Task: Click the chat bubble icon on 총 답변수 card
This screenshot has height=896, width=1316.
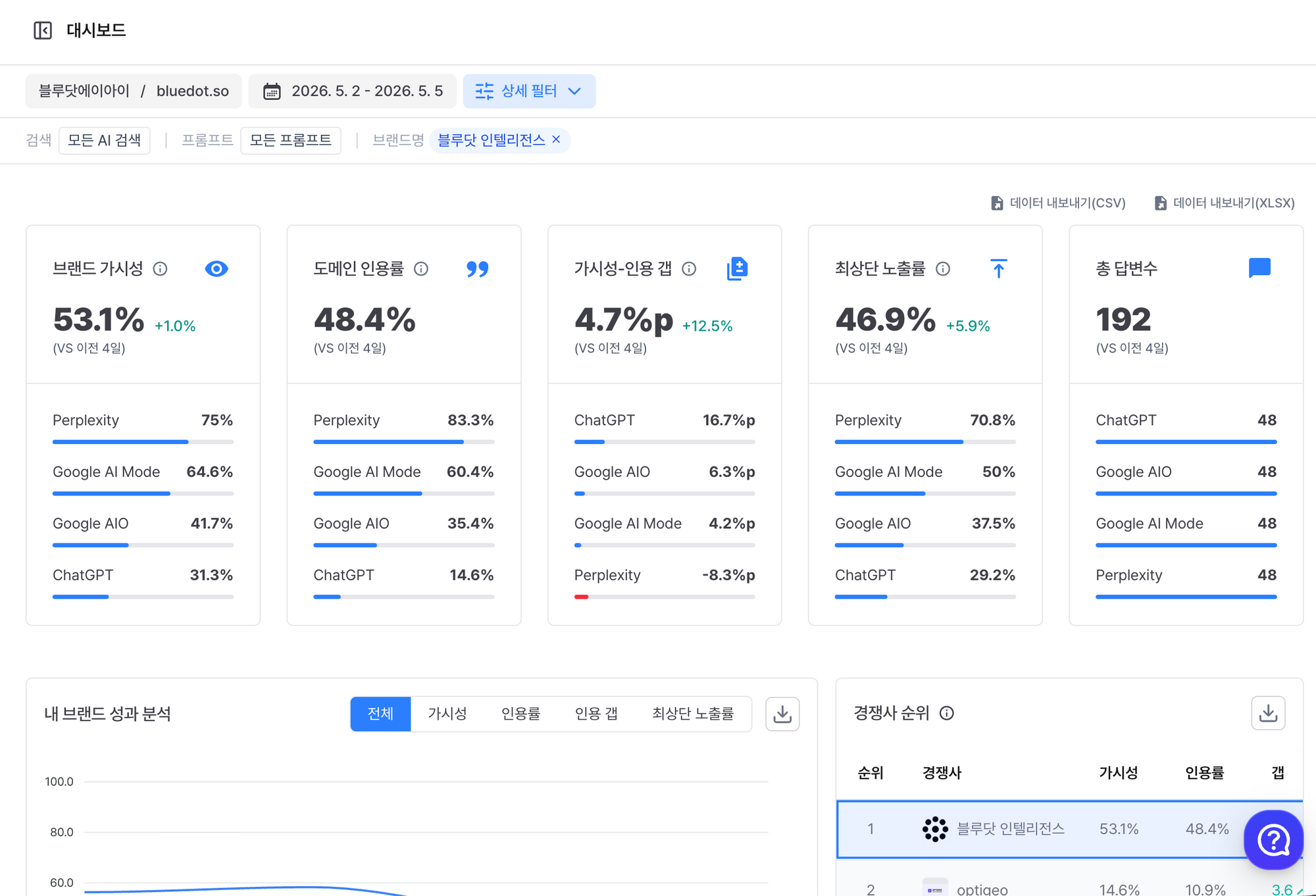Action: point(1259,268)
